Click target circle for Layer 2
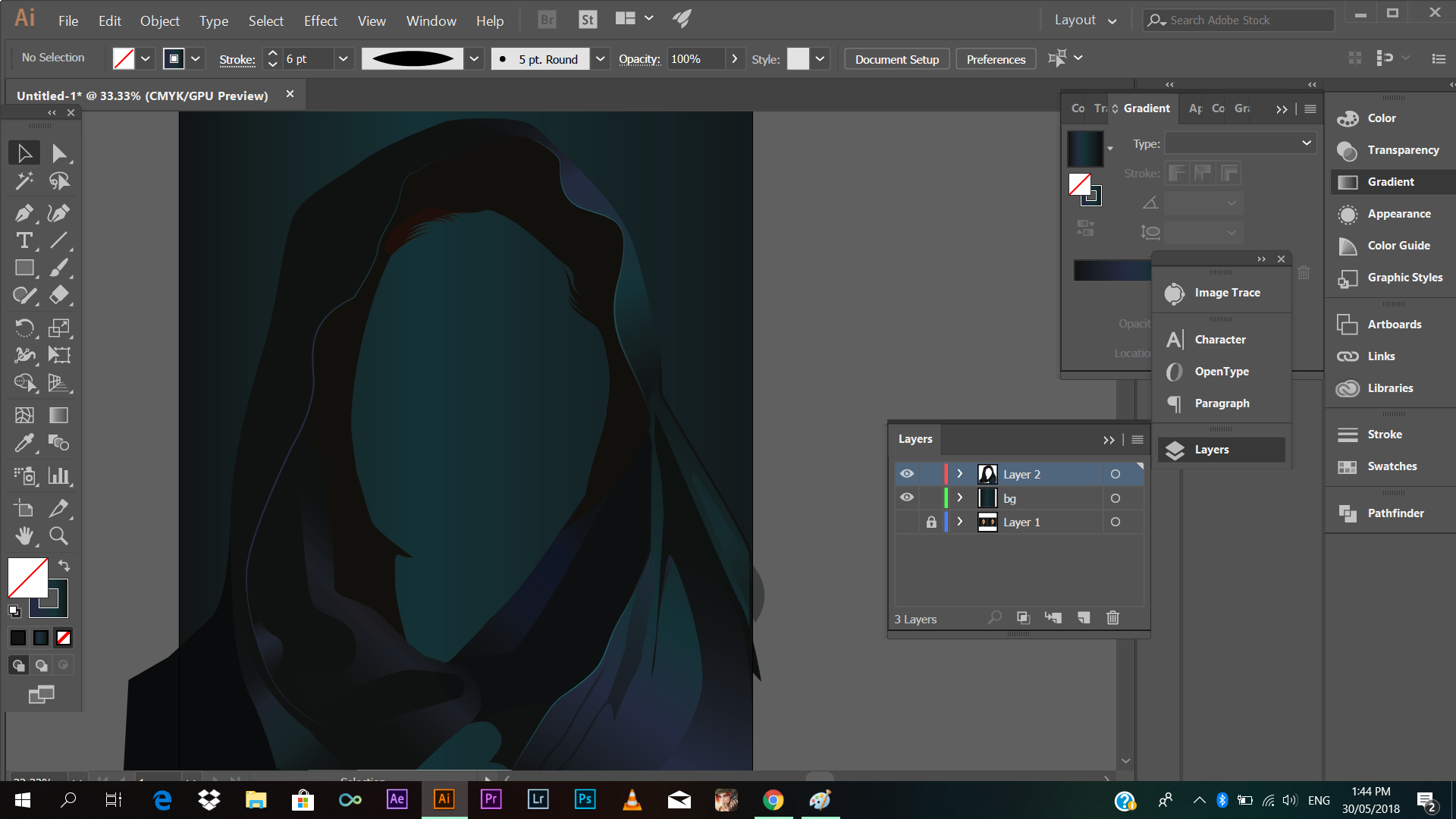1456x819 pixels. click(1115, 474)
